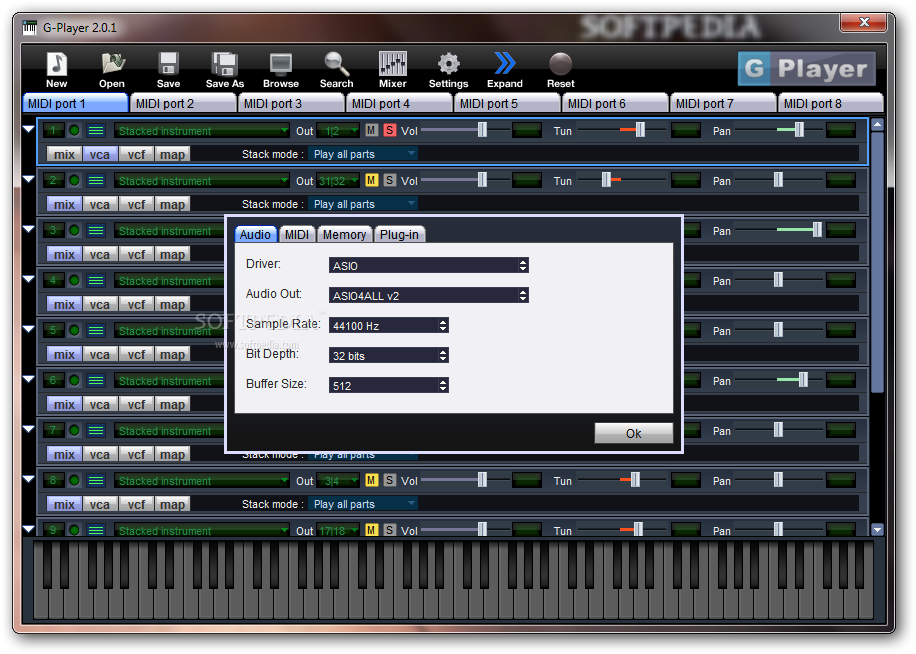This screenshot has height=654, width=916.
Task: Toggle Mute button on channel 2
Action: click(x=372, y=180)
